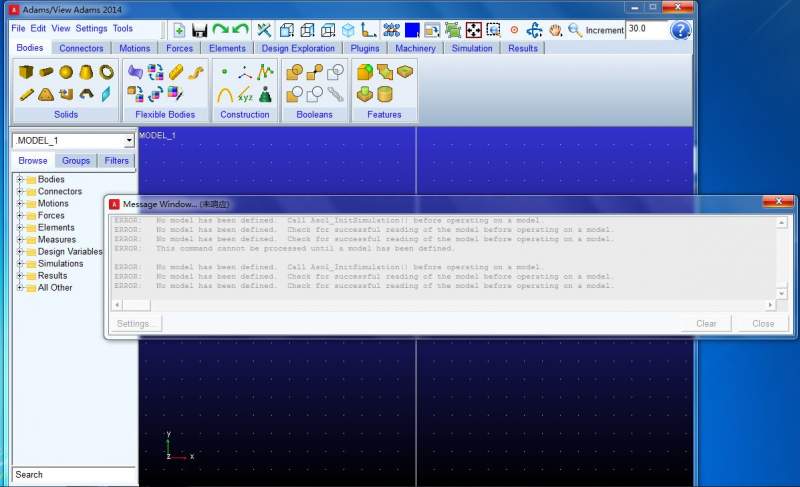Screen dimensions: 800x487
Task: Select the Revolution solid tool
Action: tap(86, 94)
